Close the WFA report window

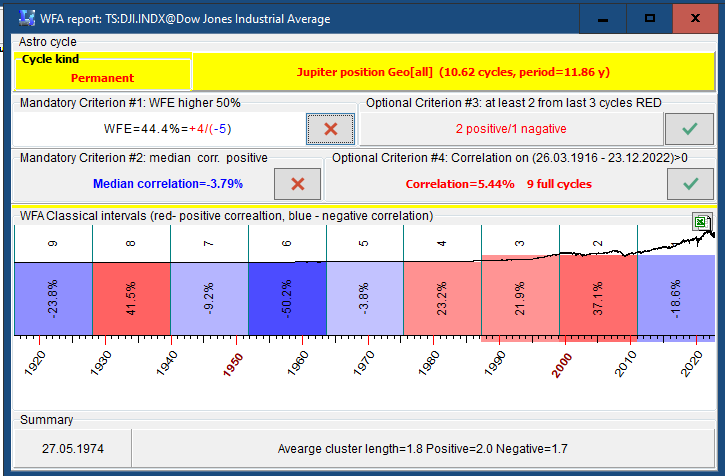(695, 19)
